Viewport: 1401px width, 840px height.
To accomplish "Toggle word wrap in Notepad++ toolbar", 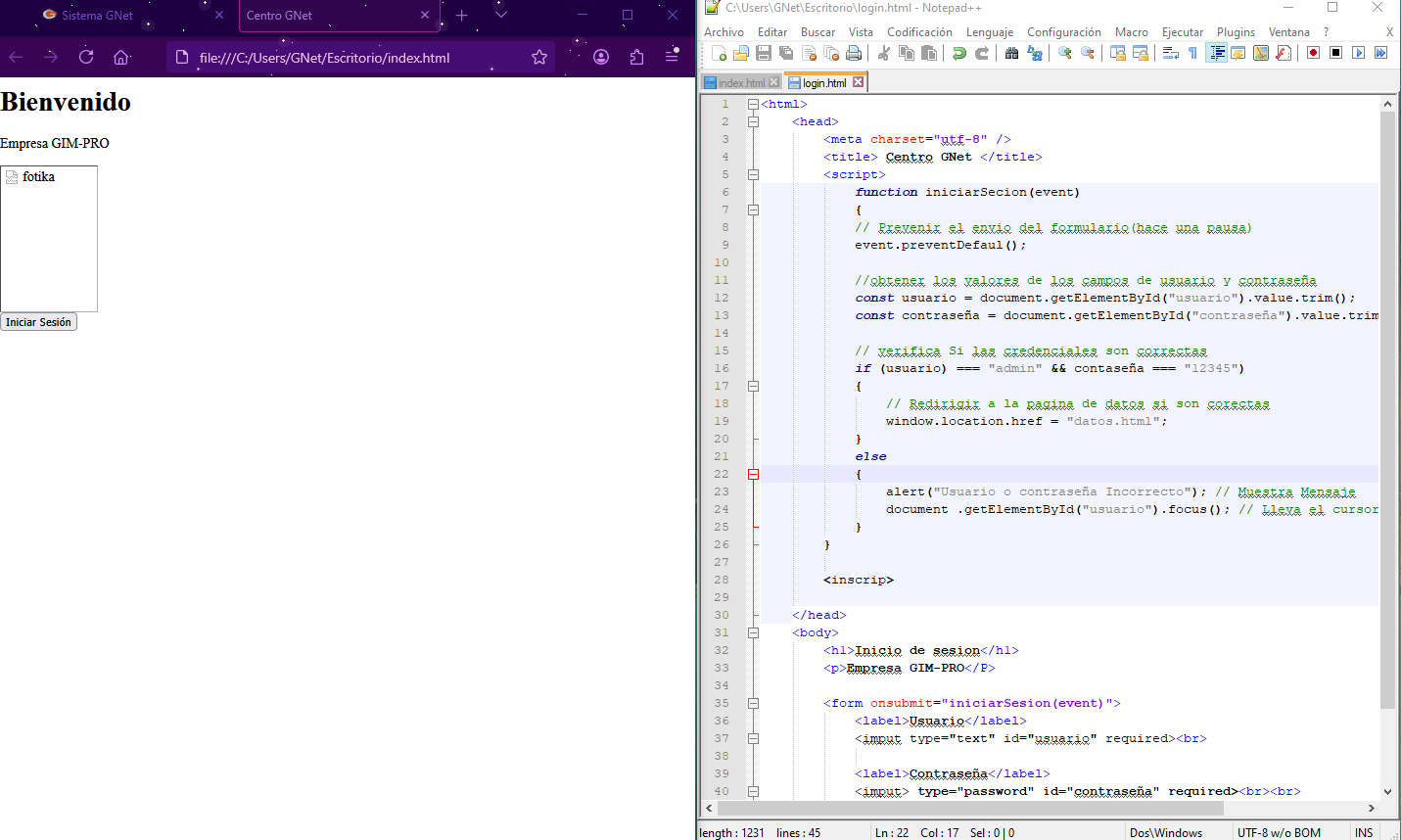I will click(1170, 53).
